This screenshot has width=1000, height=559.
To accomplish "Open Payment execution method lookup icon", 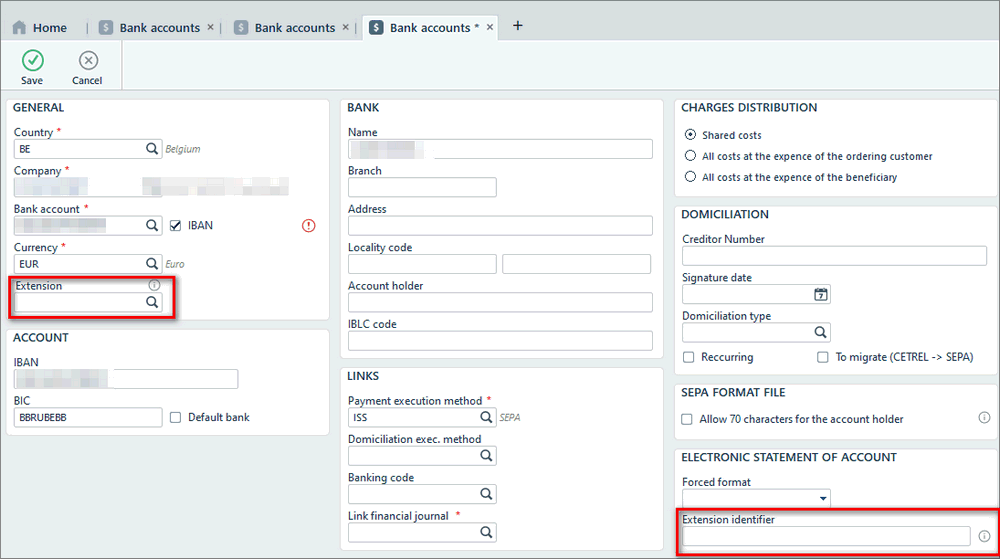I will tap(487, 417).
